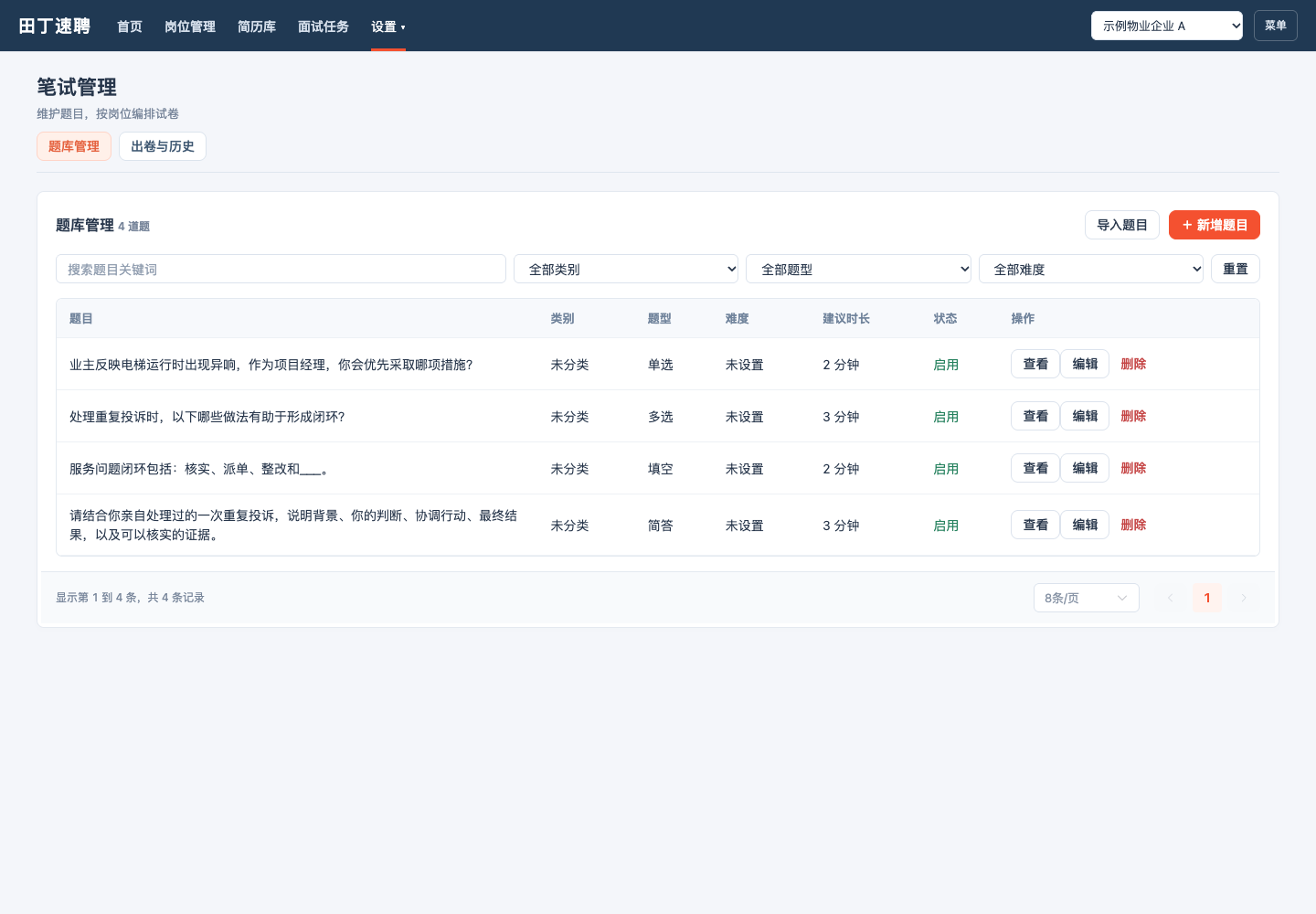Expand the 设置 menu in navbar
The width and height of the screenshot is (1316, 914).
[x=388, y=27]
